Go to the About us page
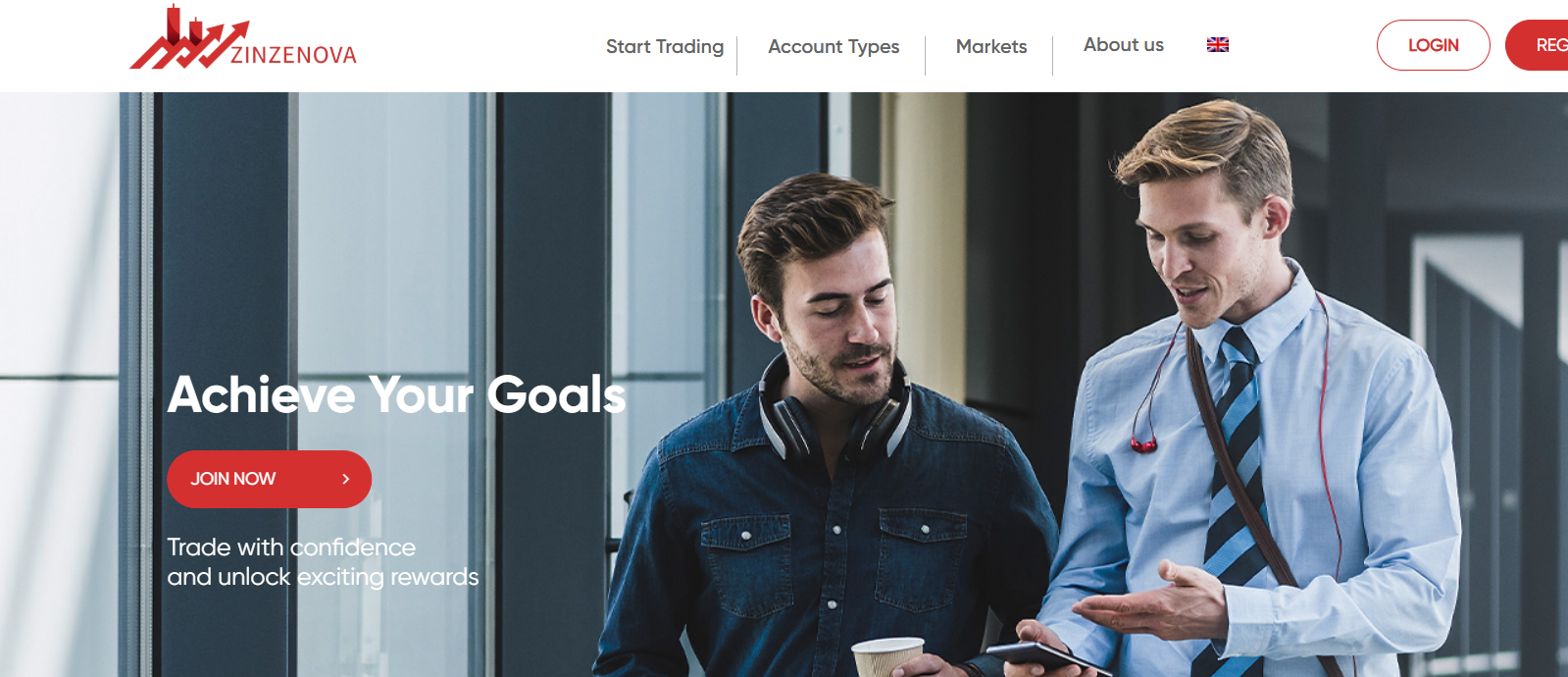 click(1124, 44)
